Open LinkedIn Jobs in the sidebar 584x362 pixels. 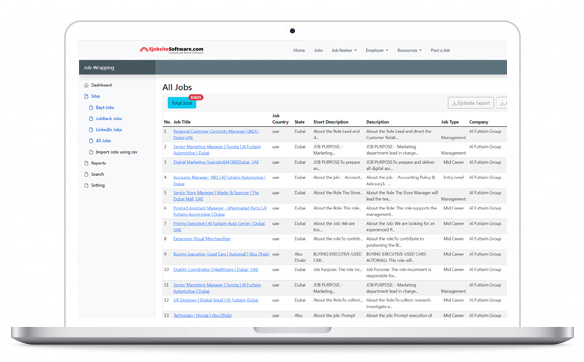pos(109,130)
